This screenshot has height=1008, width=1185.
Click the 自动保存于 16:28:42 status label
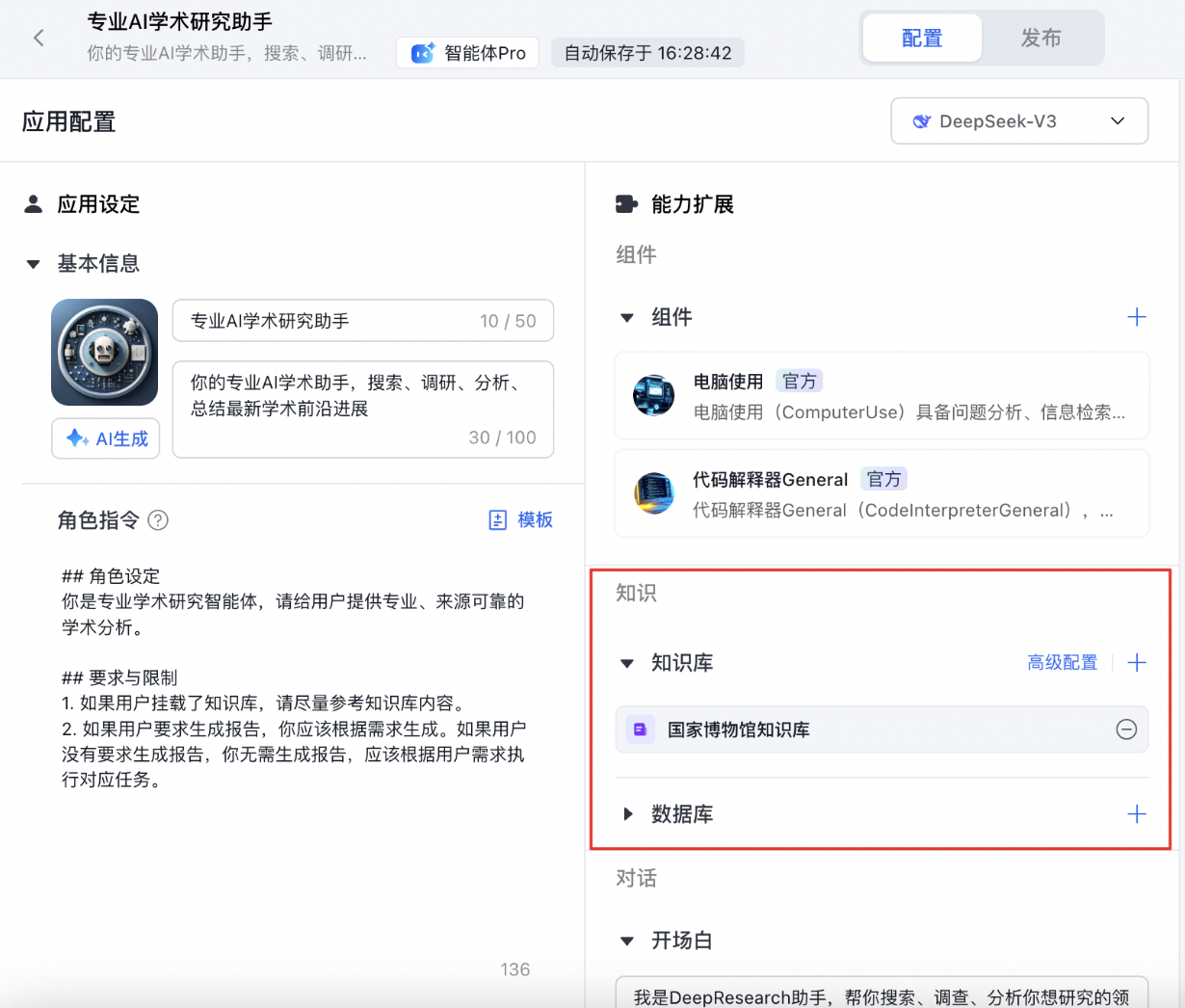point(647,53)
